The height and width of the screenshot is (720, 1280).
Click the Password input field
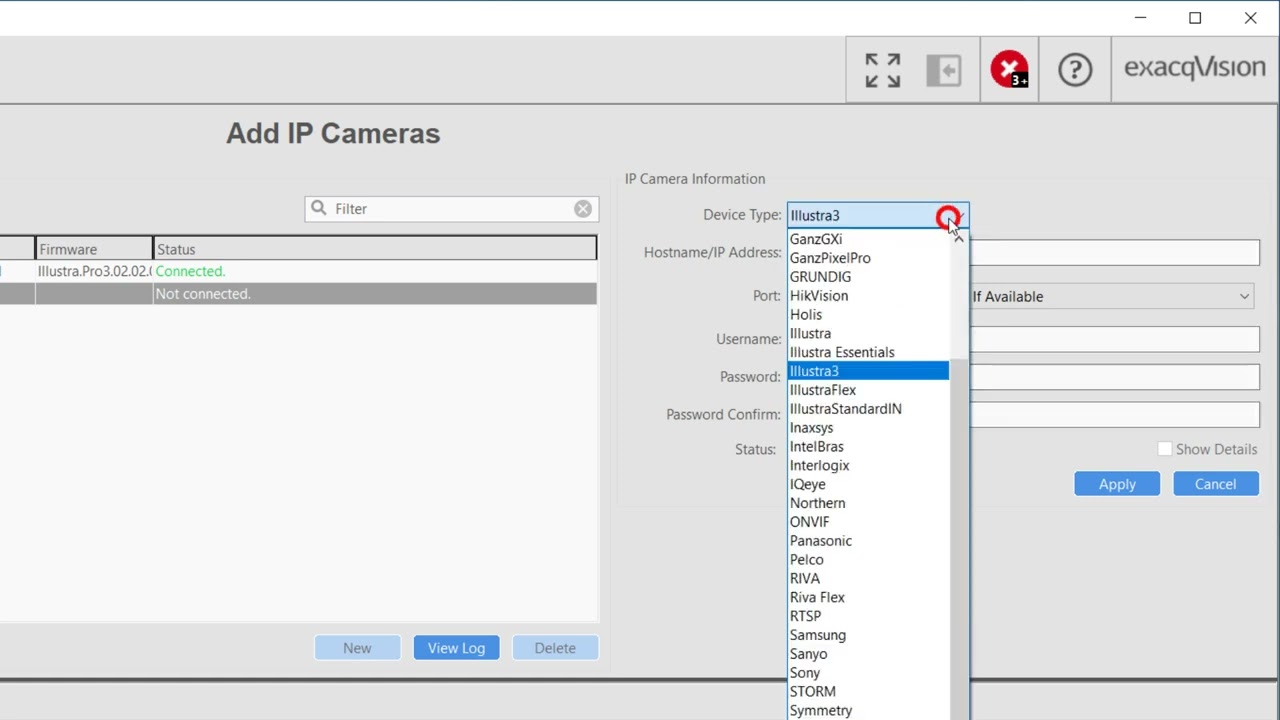1114,377
